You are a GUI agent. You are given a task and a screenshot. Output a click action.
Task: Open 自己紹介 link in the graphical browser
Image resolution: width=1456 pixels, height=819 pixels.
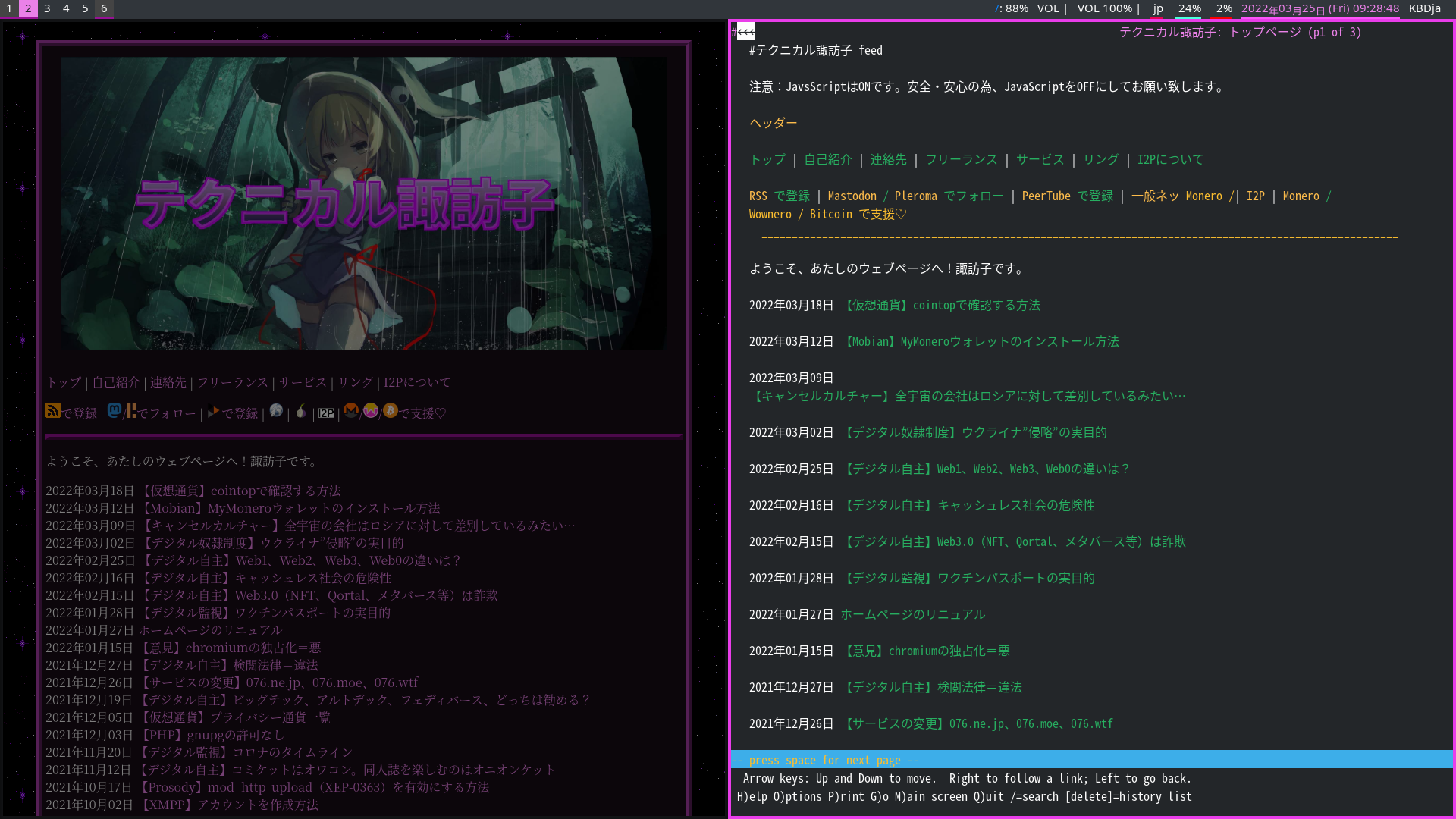pos(116,382)
